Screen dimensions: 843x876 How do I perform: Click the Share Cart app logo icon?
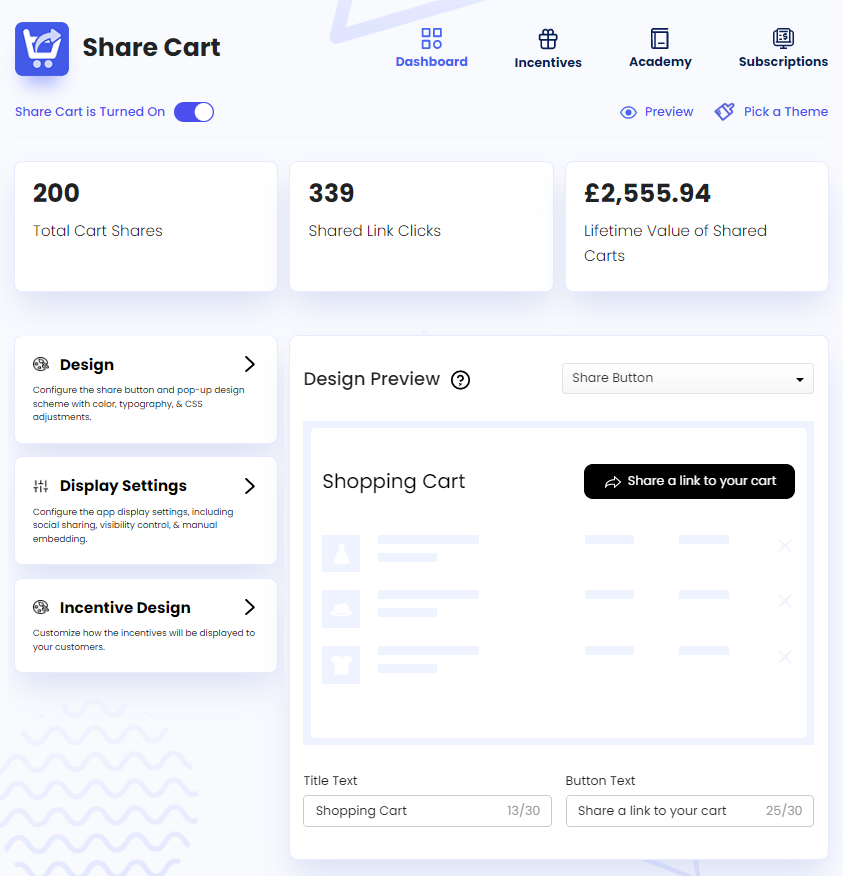41,48
